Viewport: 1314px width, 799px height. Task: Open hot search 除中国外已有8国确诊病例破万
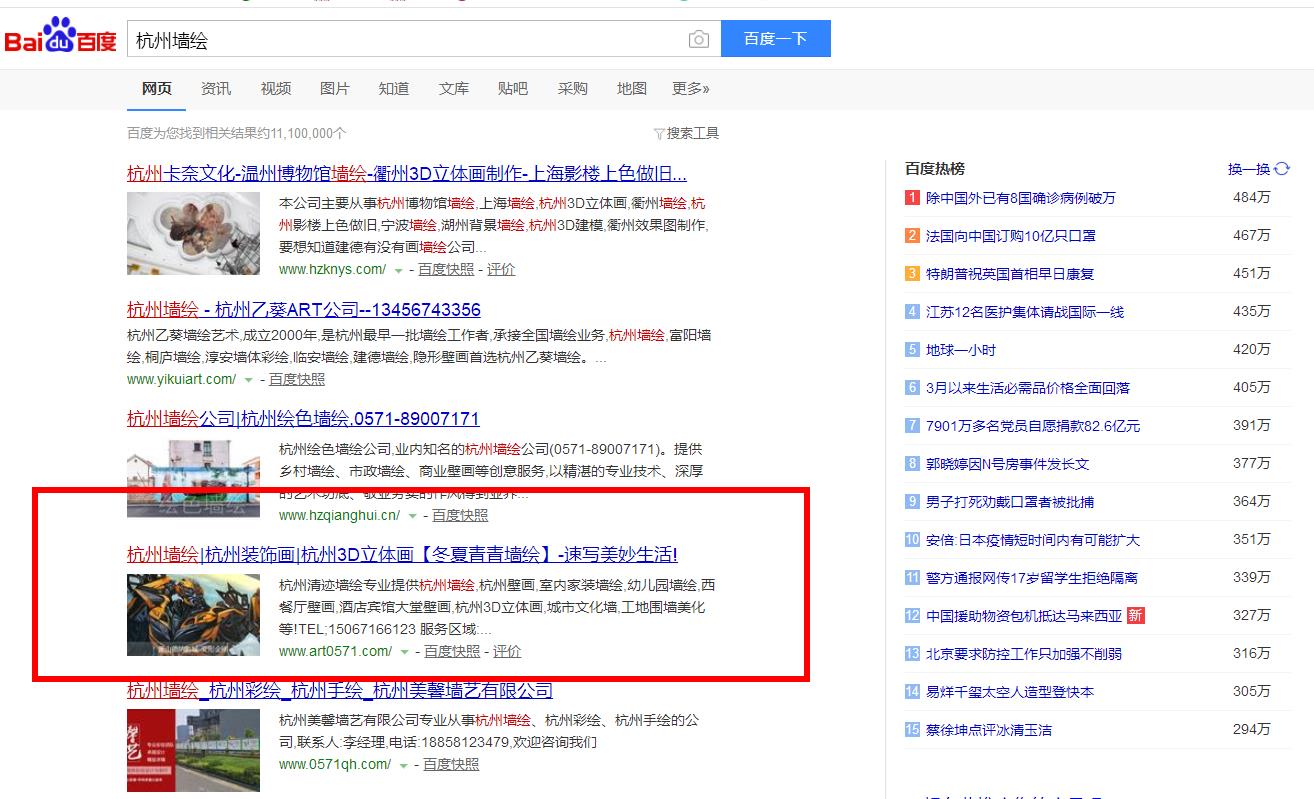[1020, 198]
